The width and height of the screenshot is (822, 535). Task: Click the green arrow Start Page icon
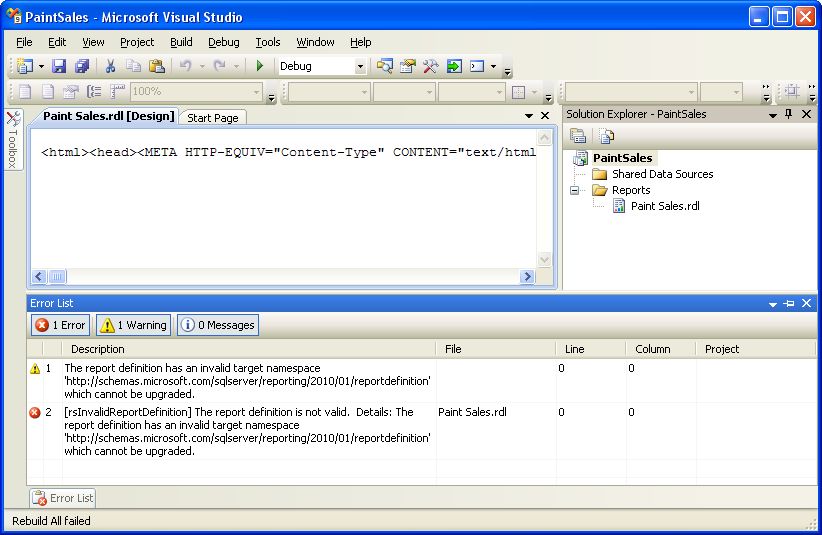pyautogui.click(x=454, y=66)
